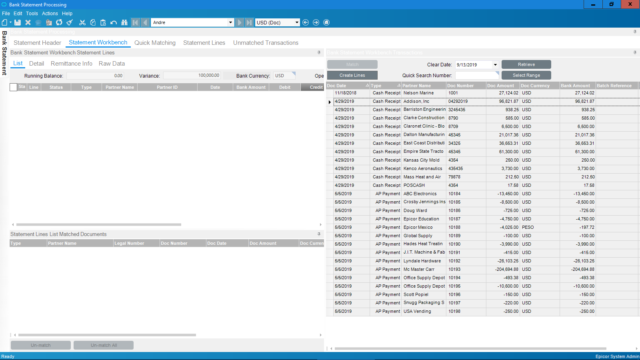Go to first record navigation icon
Viewport: 640px width, 360px height.
point(135,22)
